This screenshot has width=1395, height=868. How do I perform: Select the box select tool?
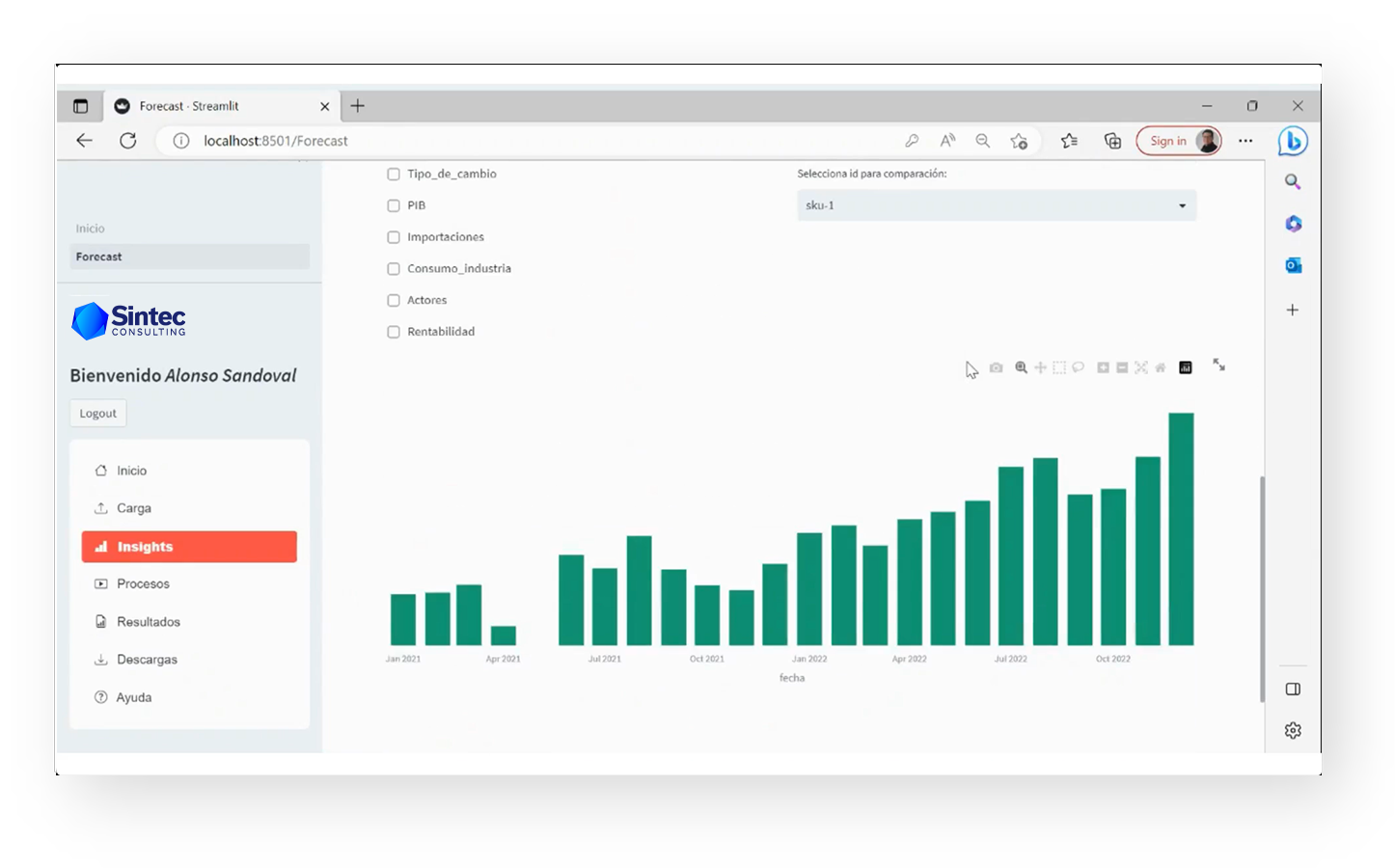(x=1059, y=367)
